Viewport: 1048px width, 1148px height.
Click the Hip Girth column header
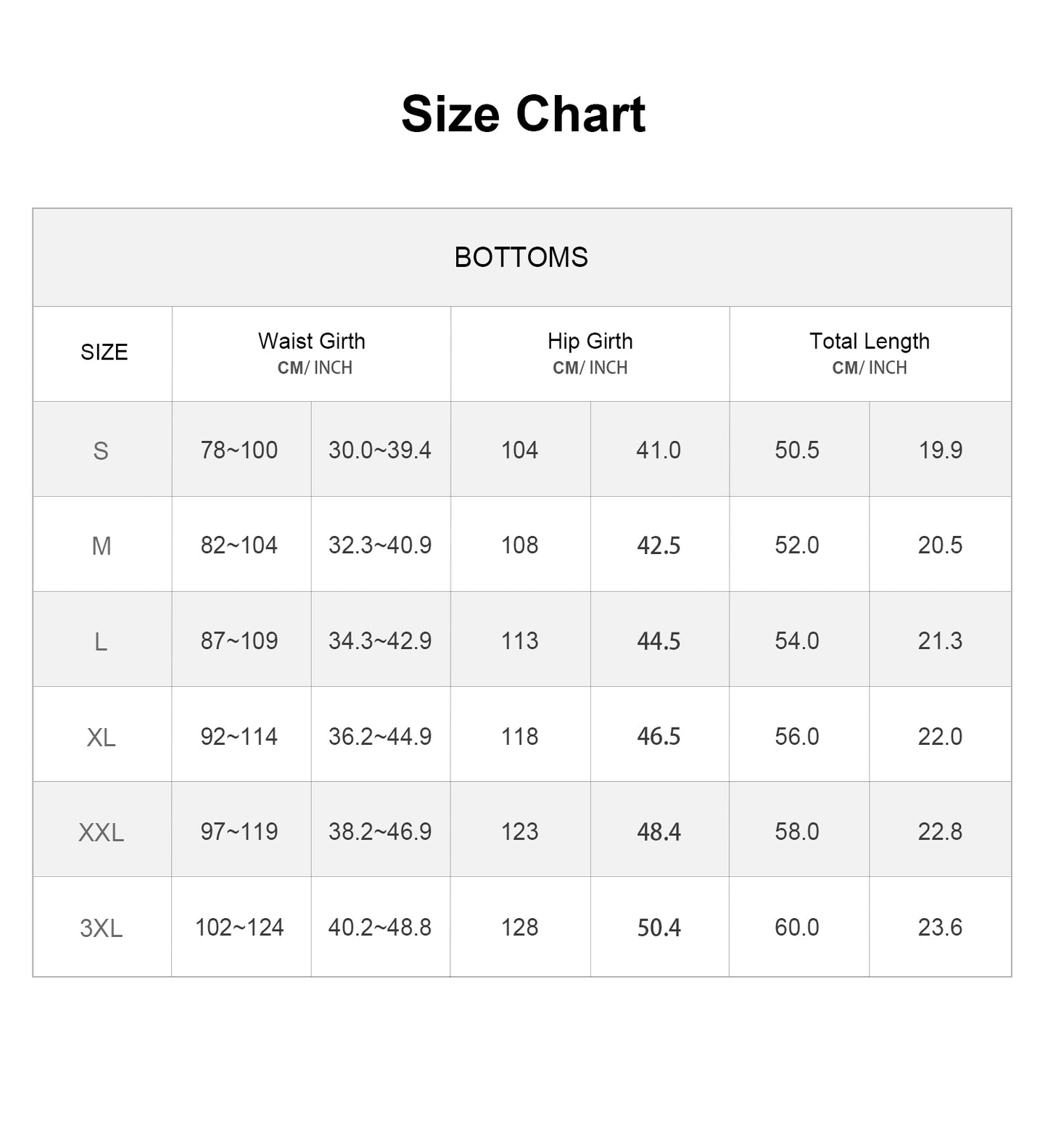point(590,342)
